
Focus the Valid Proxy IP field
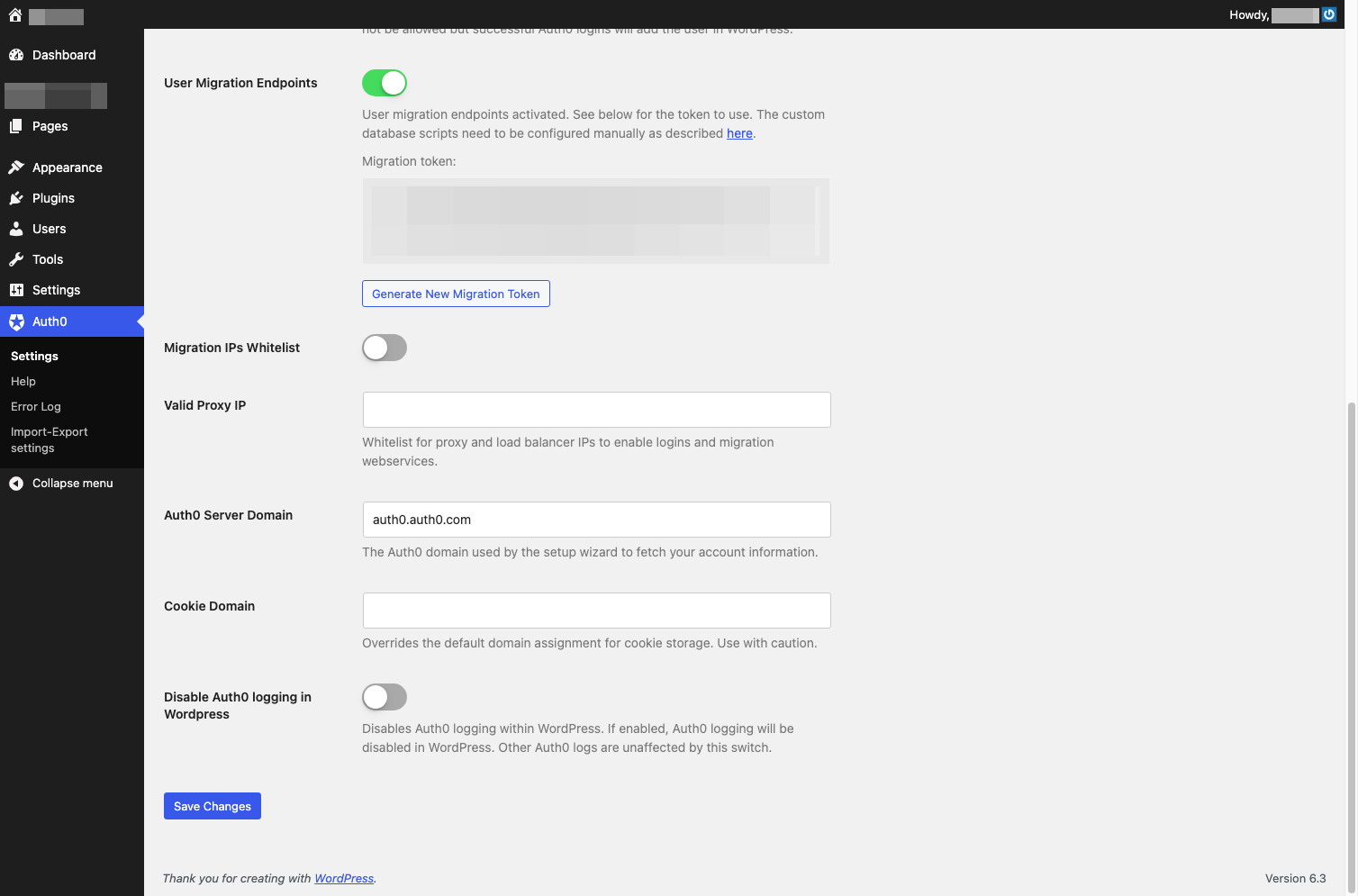pos(596,410)
